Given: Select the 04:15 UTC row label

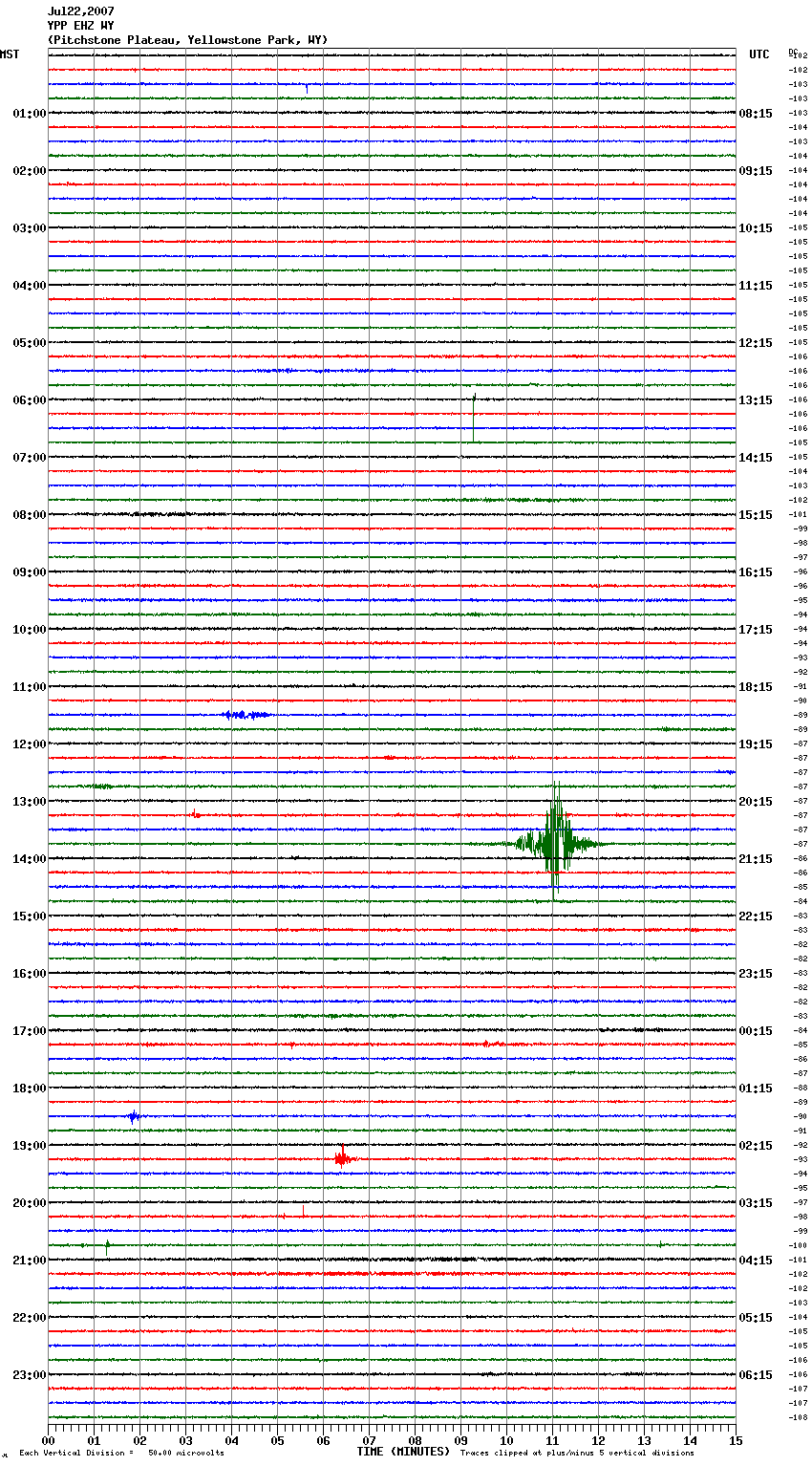Looking at the screenshot, I should [x=756, y=1261].
